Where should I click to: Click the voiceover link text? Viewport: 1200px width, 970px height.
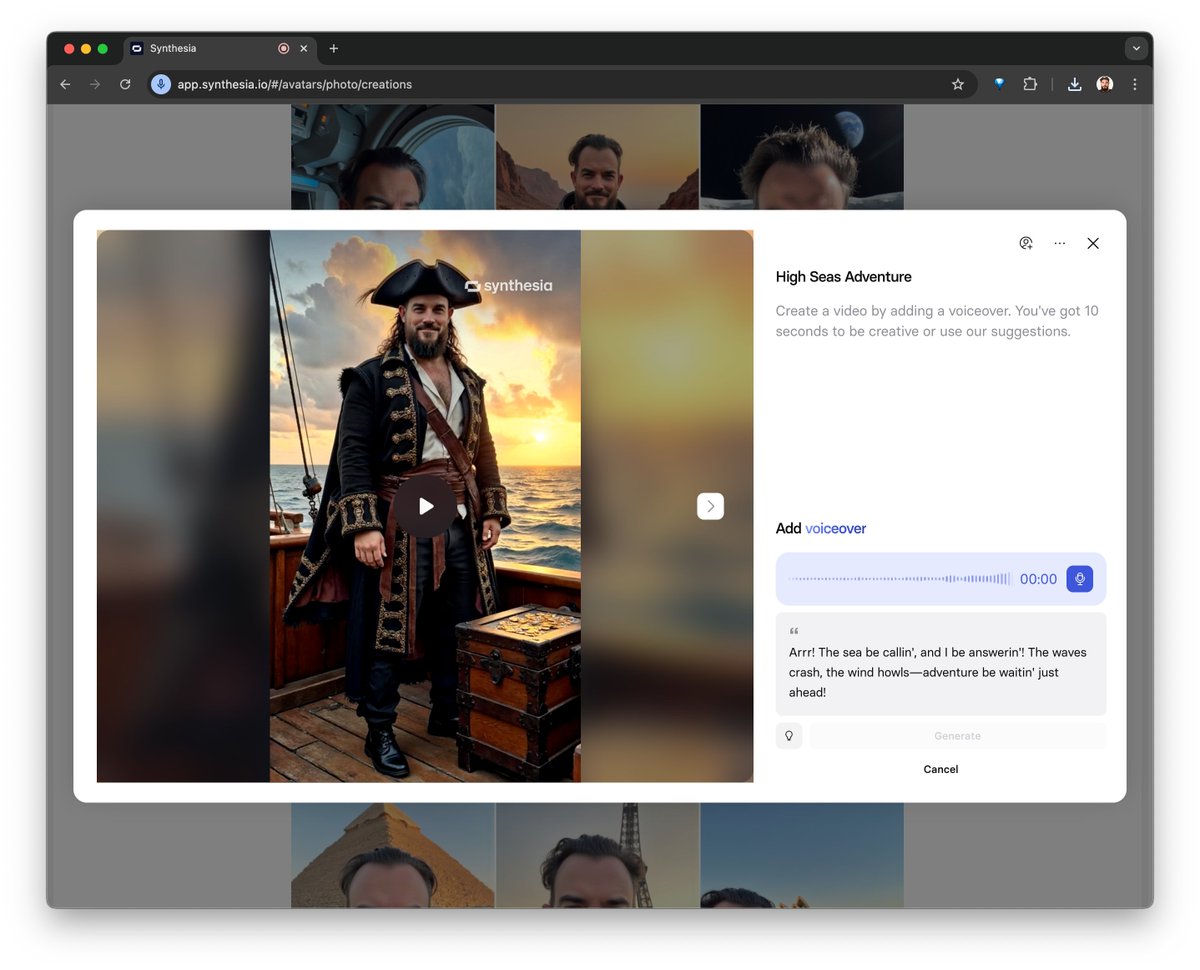835,528
